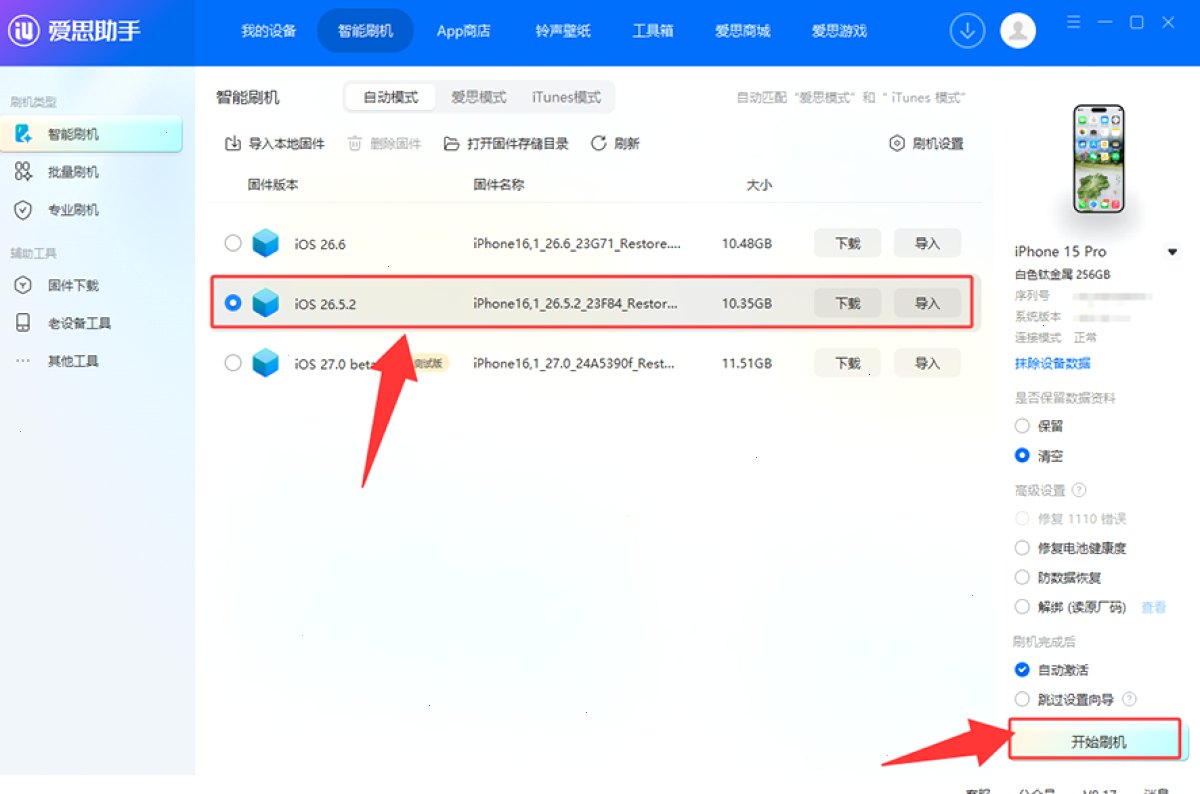Click the 固件名称 column header

[499, 185]
